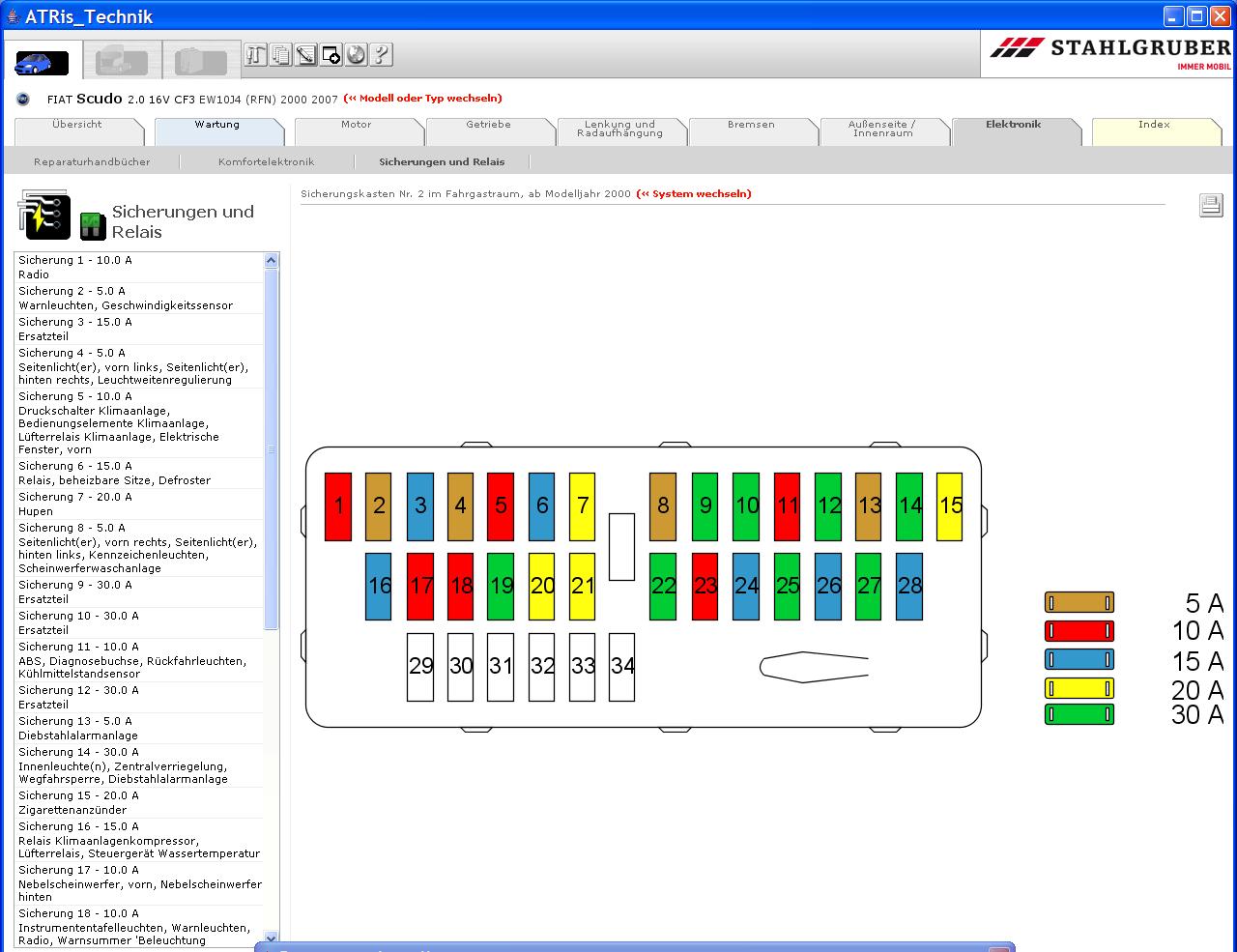Click empty fuse slot 29 in diagram
This screenshot has width=1237, height=952.
coord(420,666)
